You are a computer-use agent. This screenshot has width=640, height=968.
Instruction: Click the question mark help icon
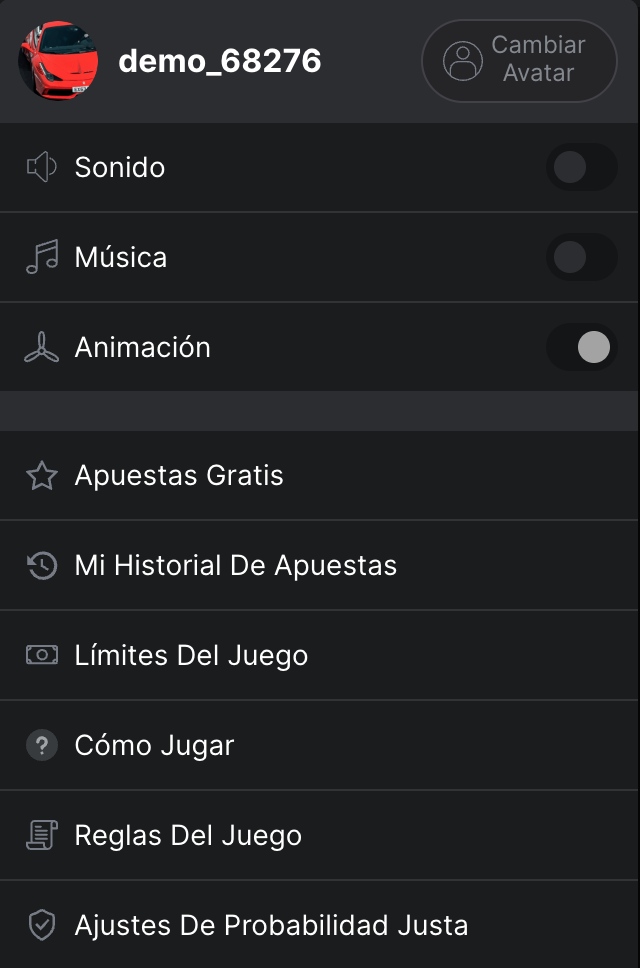42,745
